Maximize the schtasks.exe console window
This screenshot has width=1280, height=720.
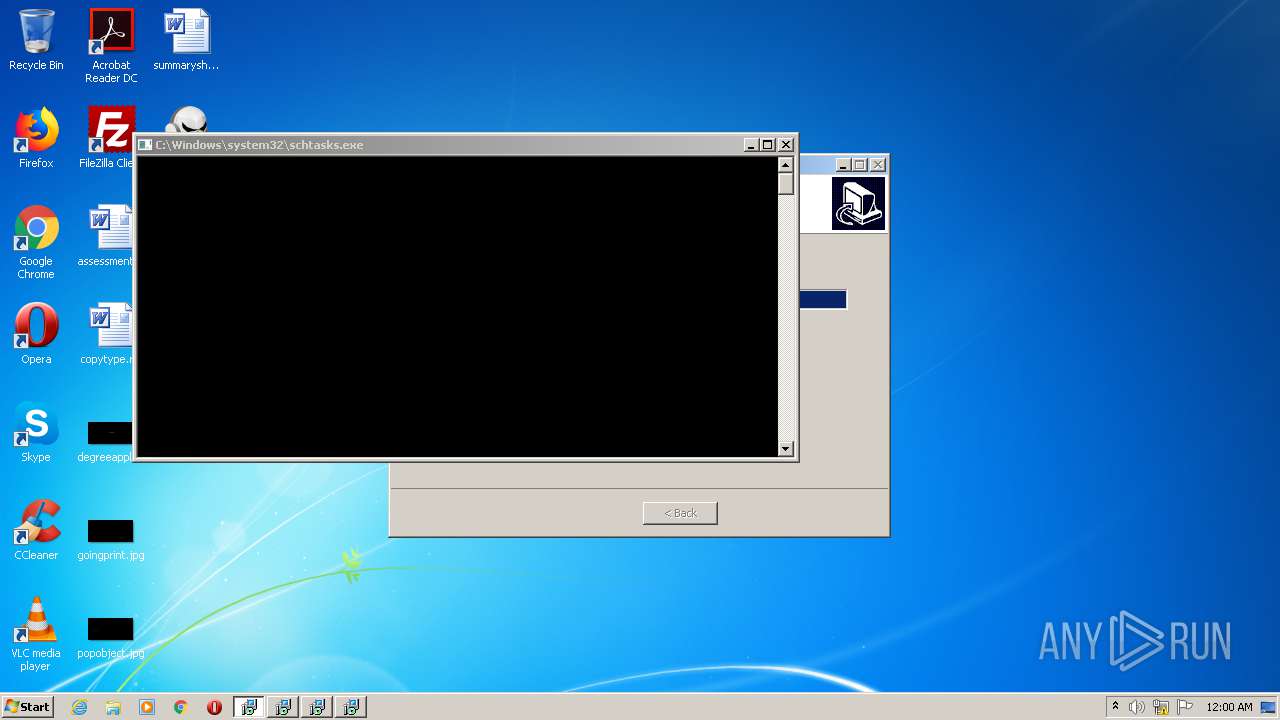(x=767, y=145)
